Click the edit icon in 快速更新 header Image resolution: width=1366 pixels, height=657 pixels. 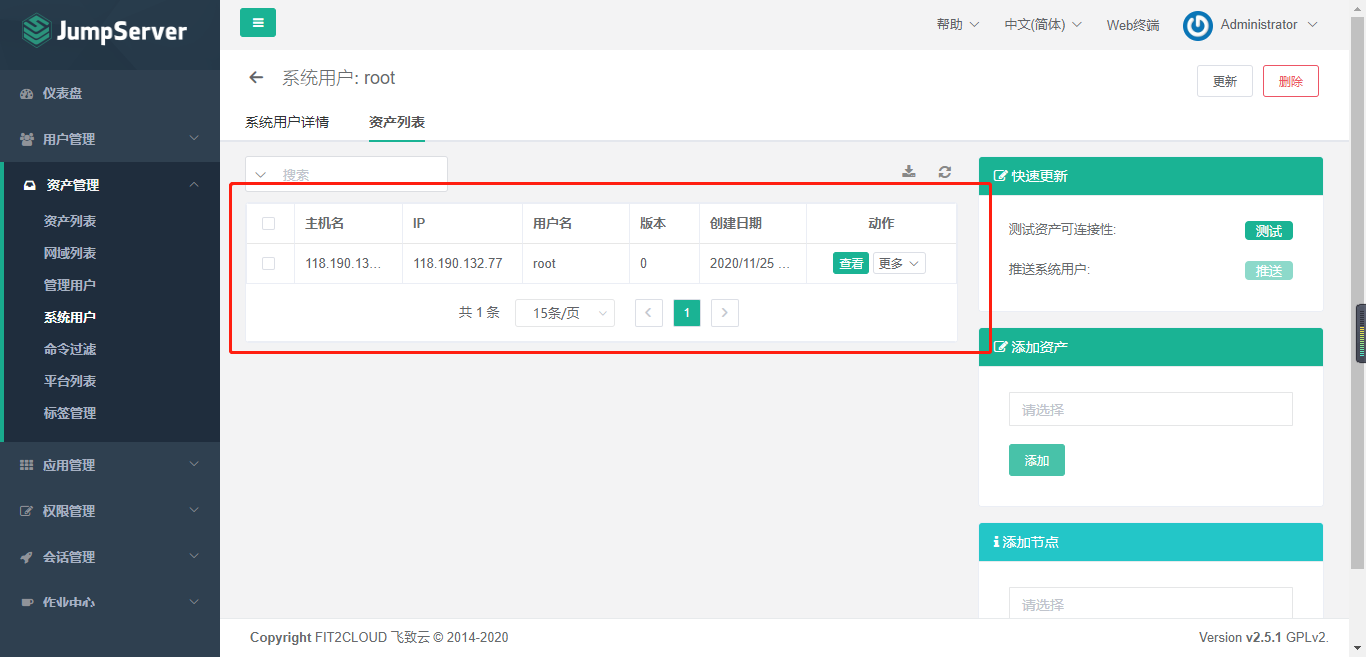coord(1000,176)
